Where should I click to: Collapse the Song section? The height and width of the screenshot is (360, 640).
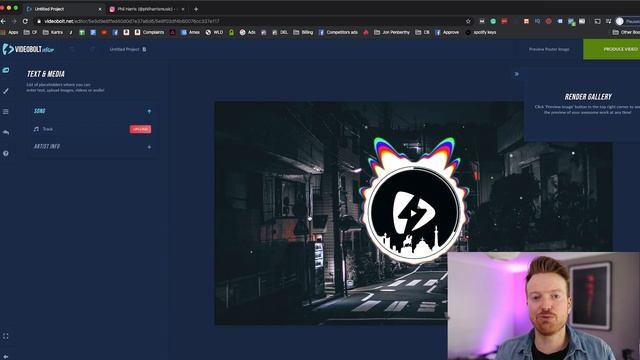[x=149, y=111]
